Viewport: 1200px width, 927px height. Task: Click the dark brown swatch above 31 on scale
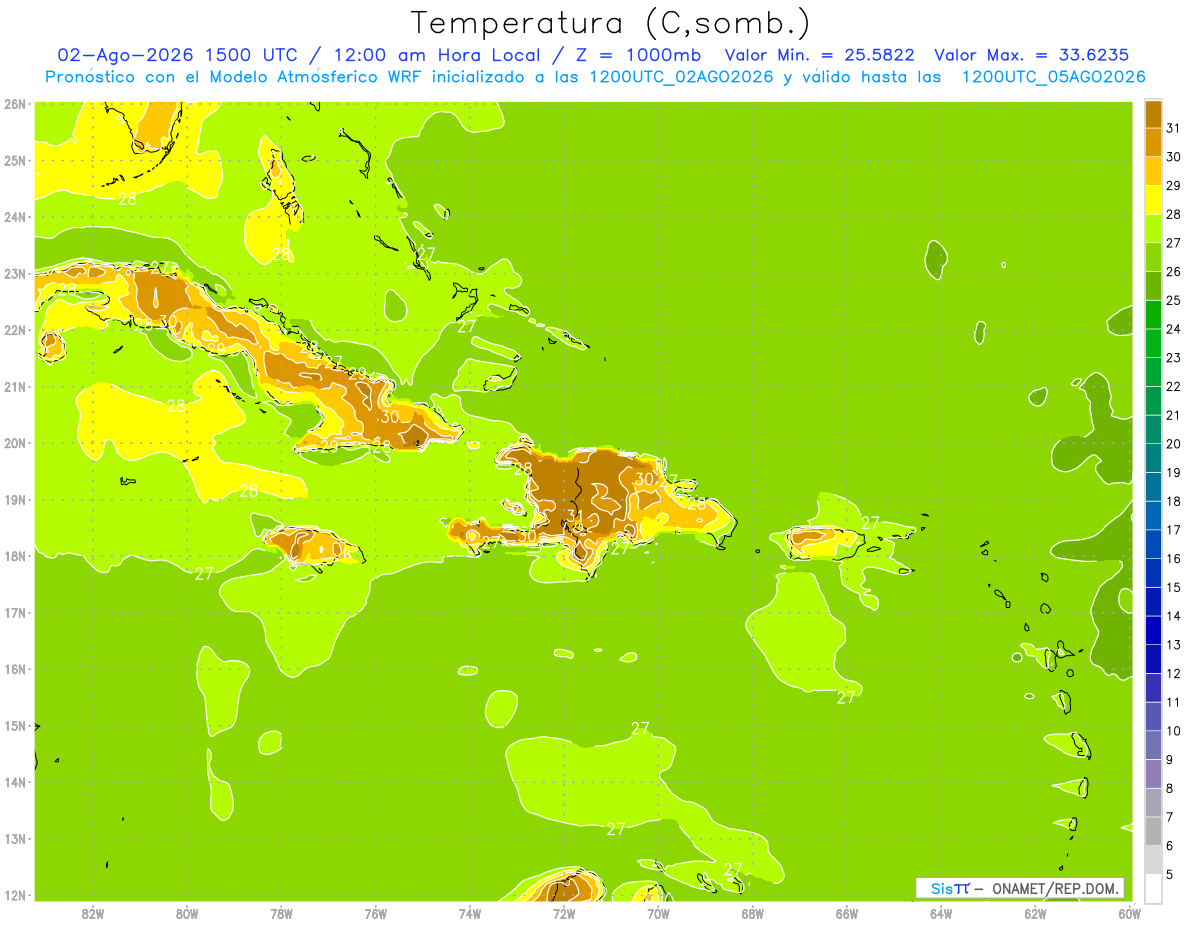click(1153, 113)
